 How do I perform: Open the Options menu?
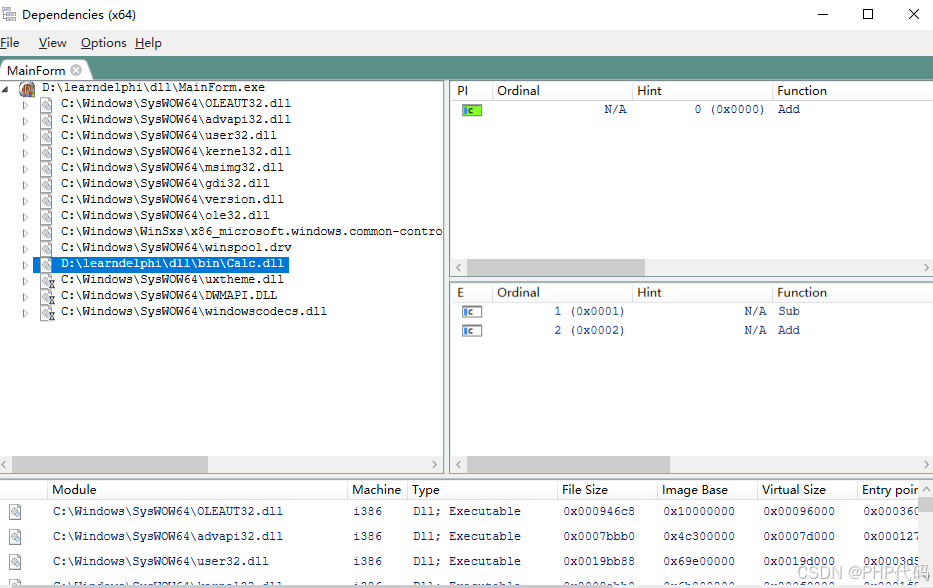click(x=103, y=43)
